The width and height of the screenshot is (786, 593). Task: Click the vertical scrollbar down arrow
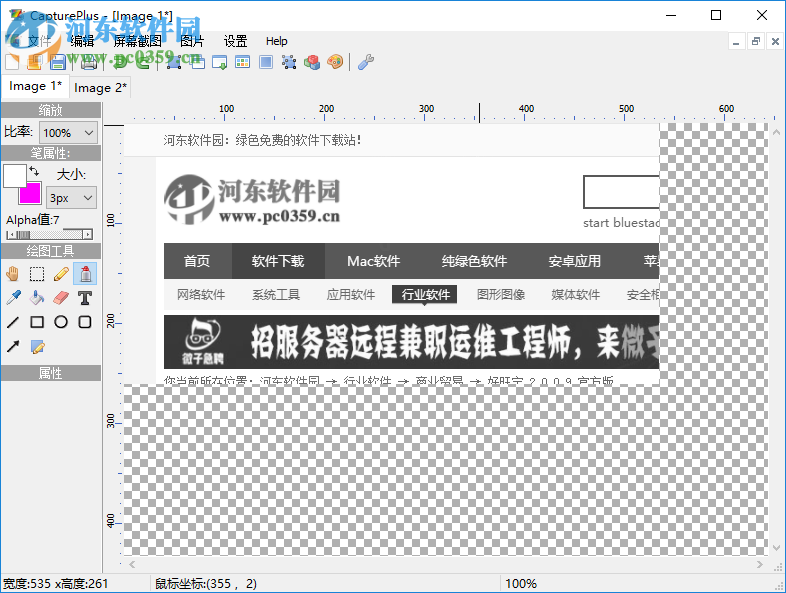776,548
